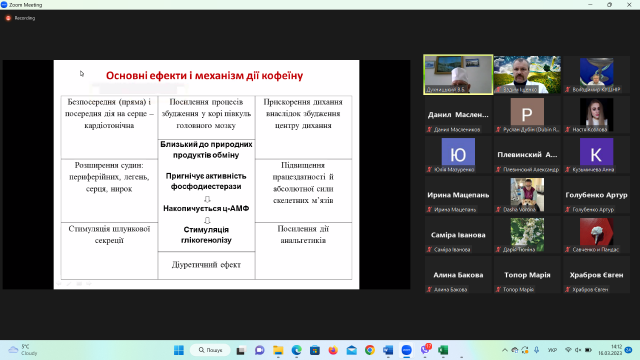Click slide text 'Стимуляція глікогенолізу'
The image size is (640, 360).
coord(206,235)
